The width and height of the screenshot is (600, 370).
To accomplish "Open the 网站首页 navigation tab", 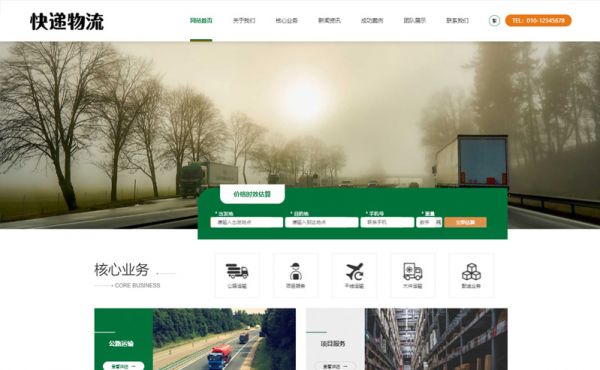I will coord(201,21).
